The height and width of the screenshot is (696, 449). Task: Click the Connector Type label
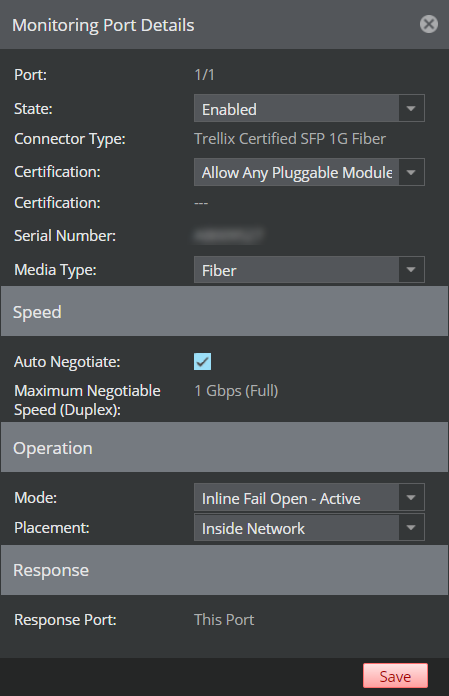pos(70,139)
